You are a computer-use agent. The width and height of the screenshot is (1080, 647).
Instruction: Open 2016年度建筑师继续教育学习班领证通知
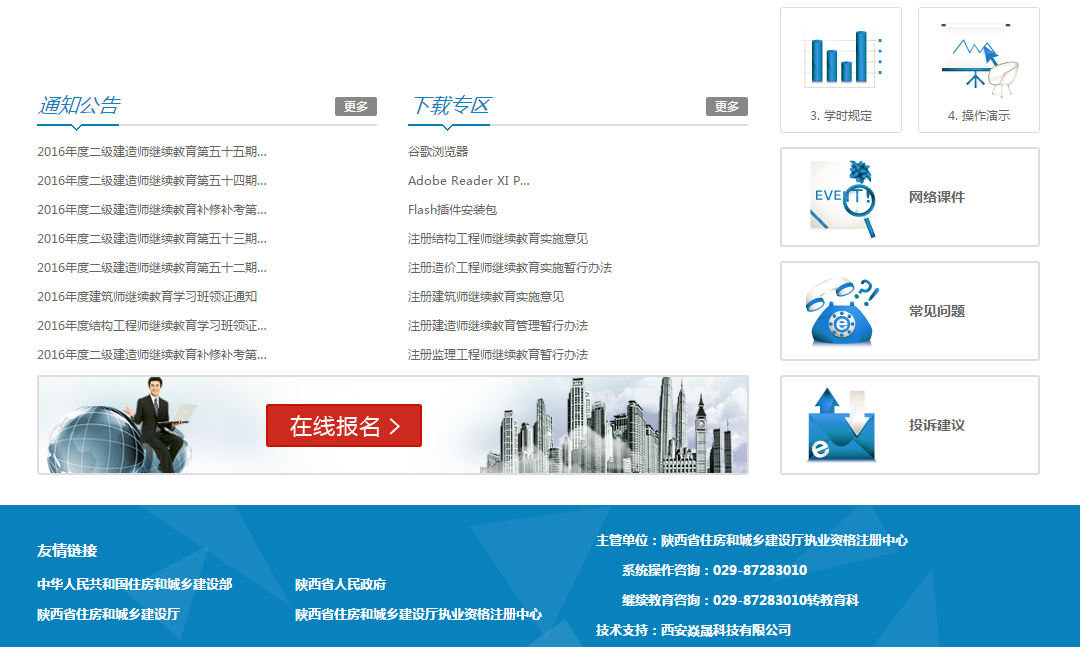click(146, 297)
